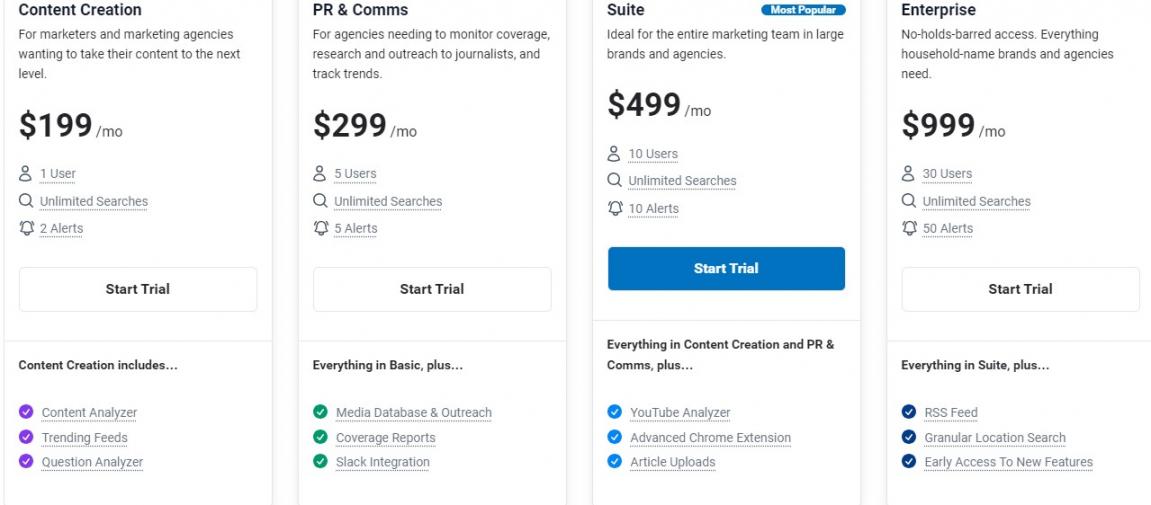1151x505 pixels.
Task: Click the bell icon next to 10 Alerts
Action: pyautogui.click(x=615, y=208)
